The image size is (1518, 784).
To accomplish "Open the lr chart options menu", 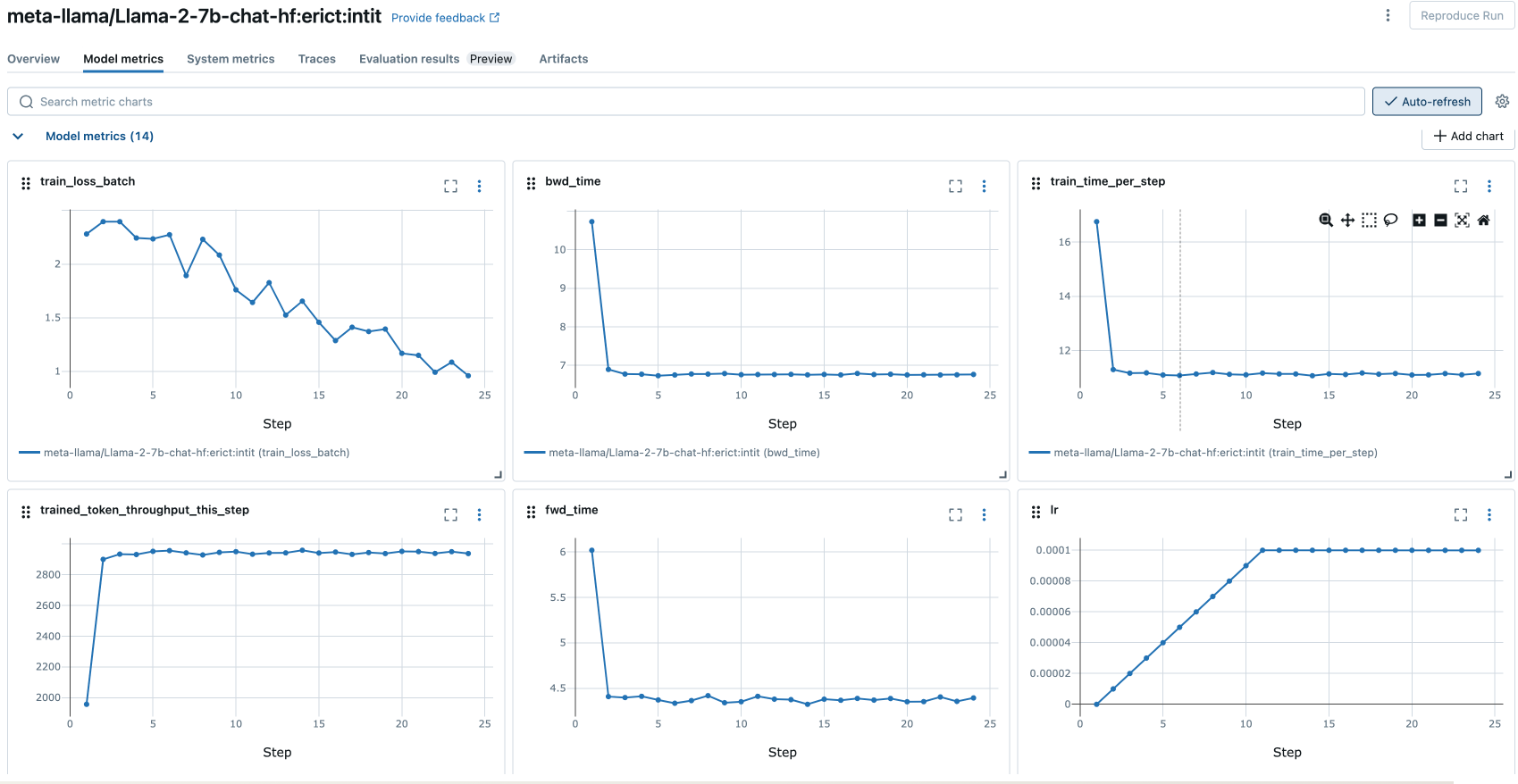I will 1489,514.
